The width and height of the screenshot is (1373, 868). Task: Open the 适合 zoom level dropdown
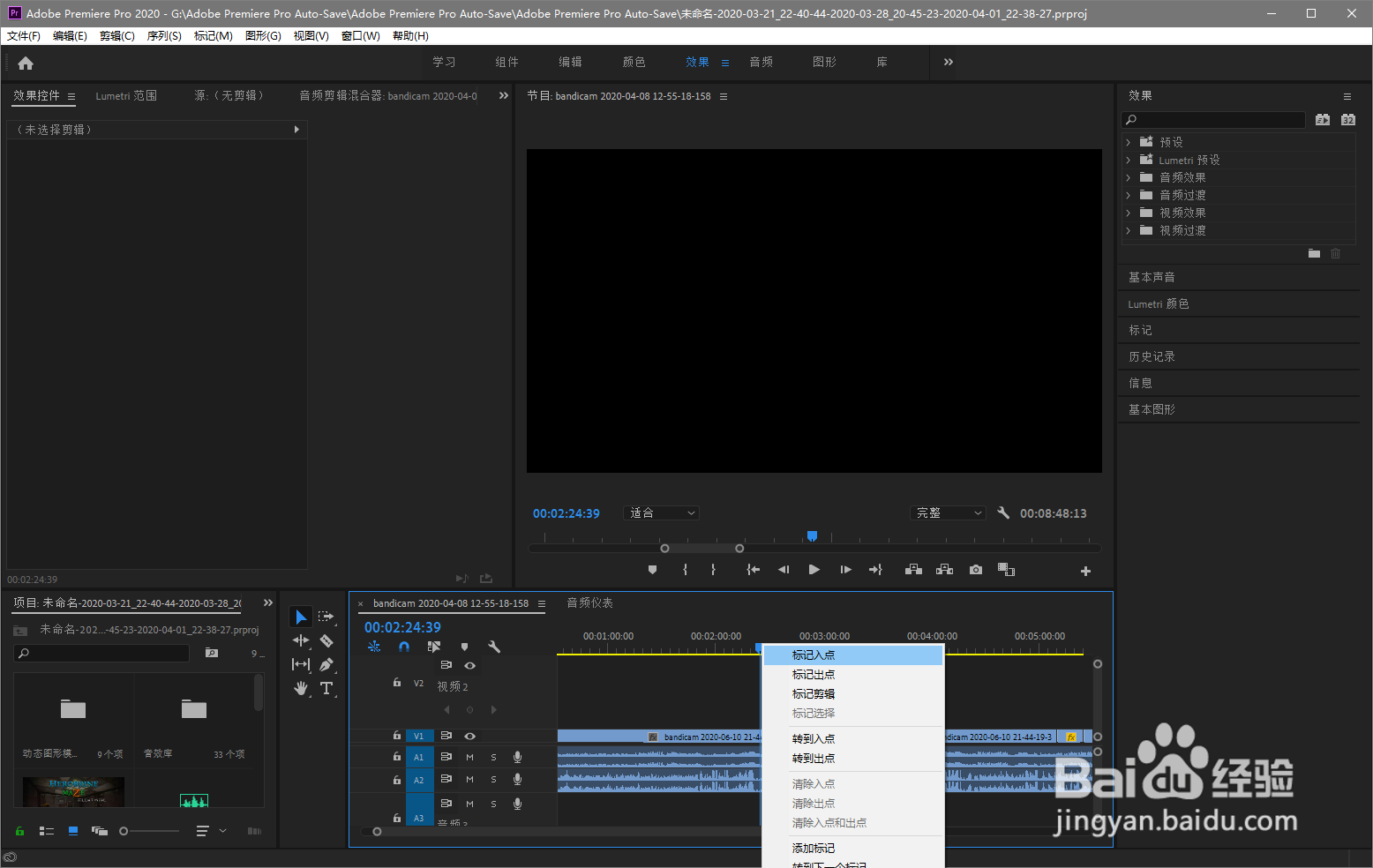tap(662, 513)
